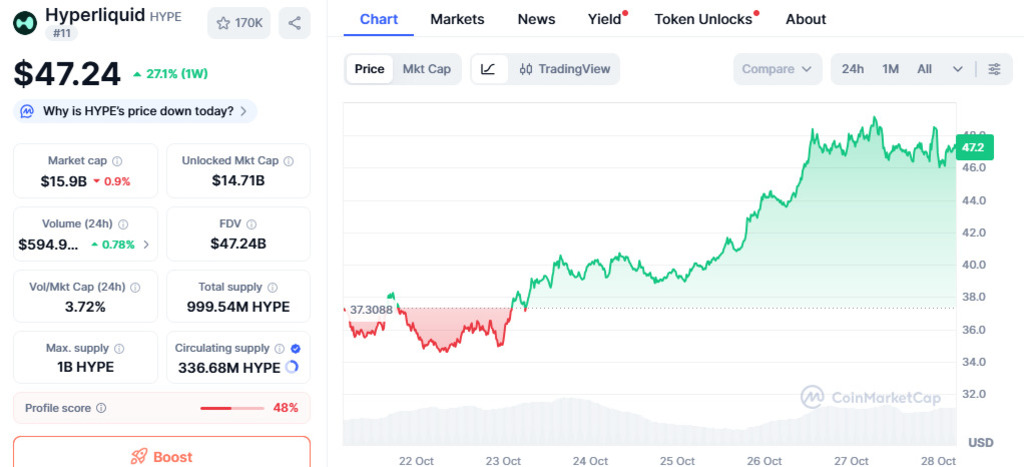The image size is (1024, 467).
Task: Open chart settings sliders icon
Action: point(994,69)
